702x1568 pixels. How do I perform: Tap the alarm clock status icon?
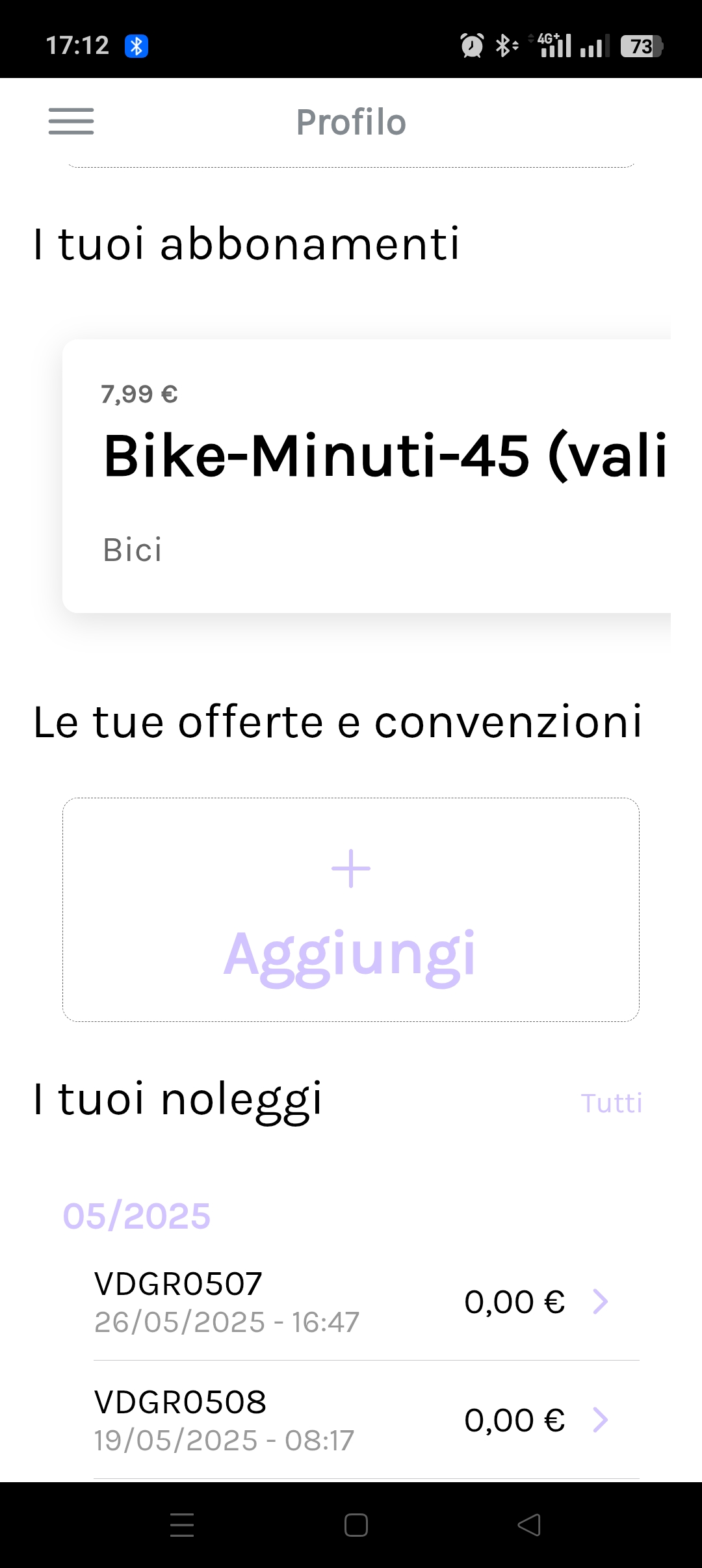(x=472, y=46)
